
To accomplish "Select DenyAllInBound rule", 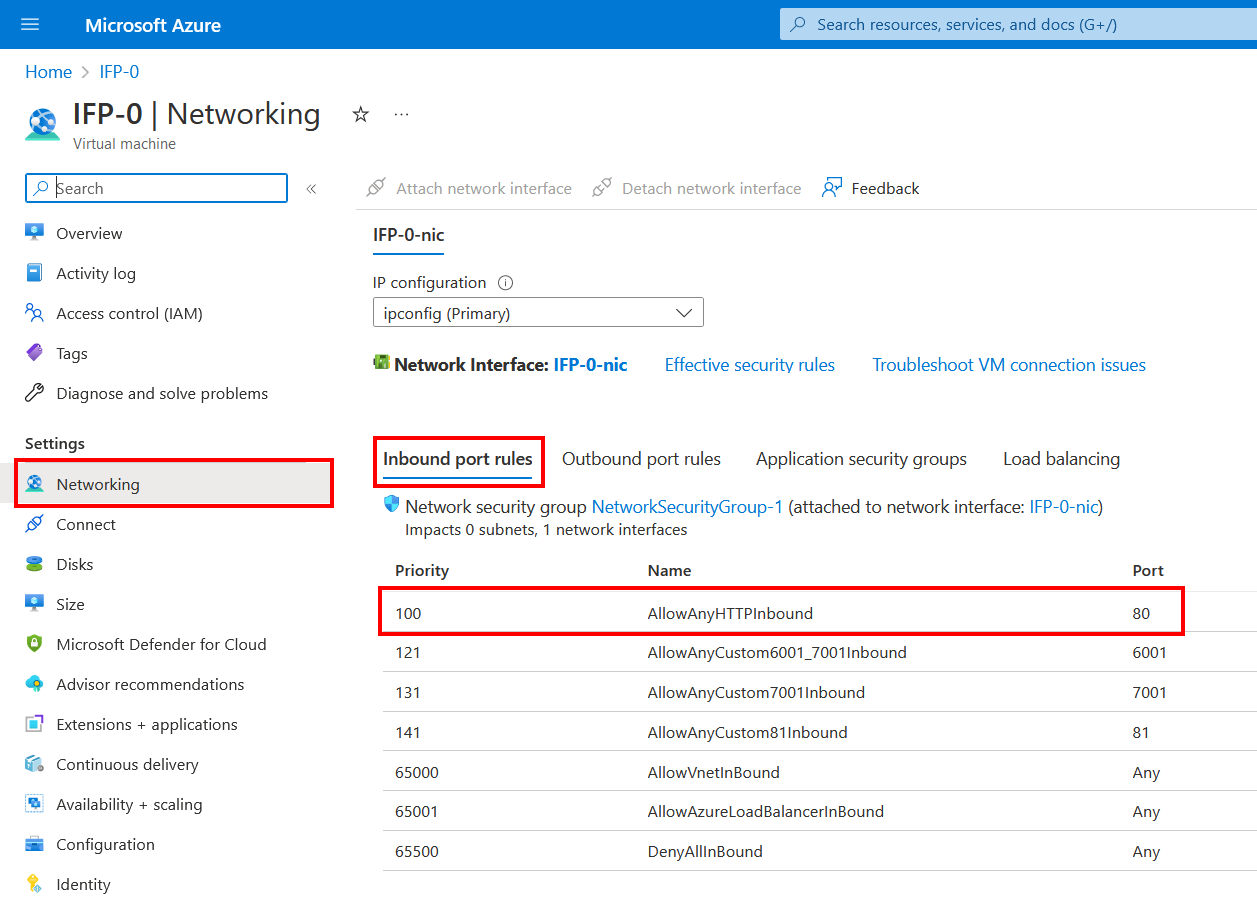I will (x=819, y=852).
